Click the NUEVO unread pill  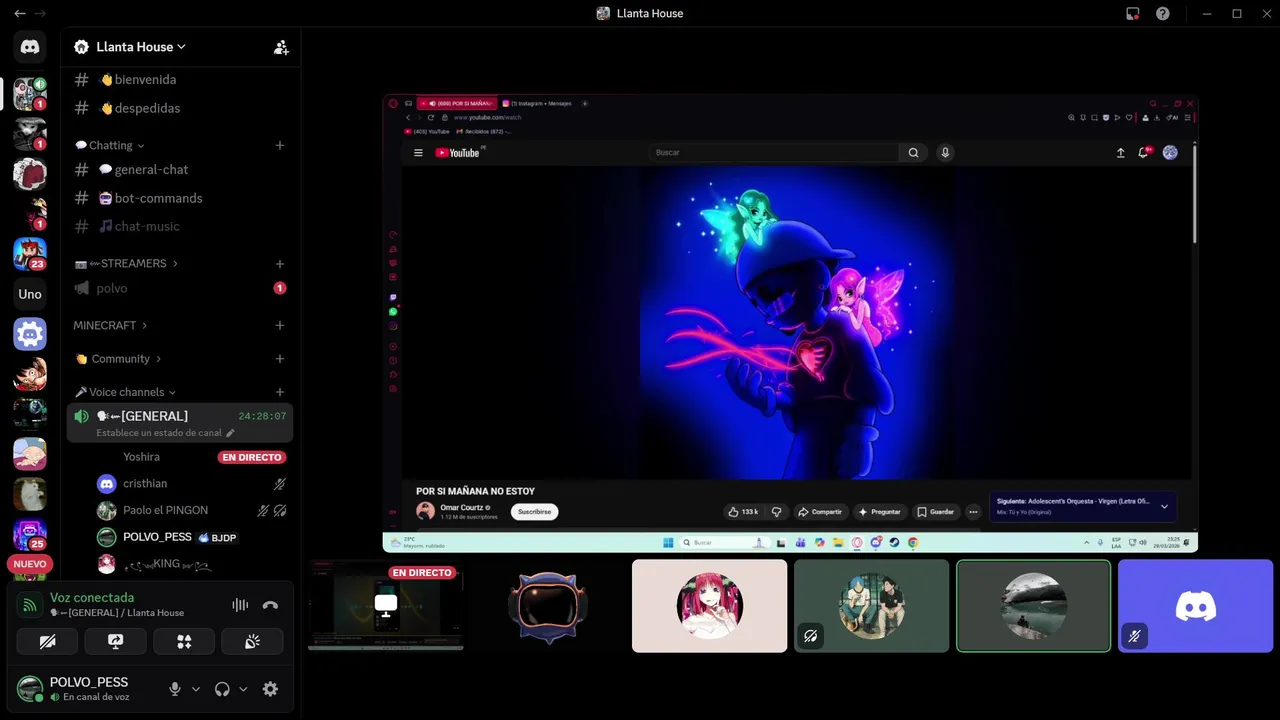click(30, 564)
